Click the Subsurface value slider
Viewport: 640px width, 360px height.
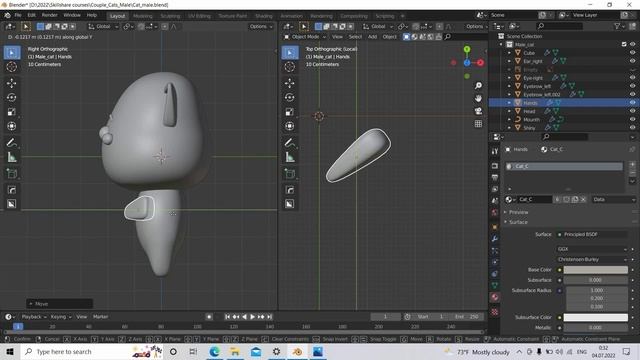click(x=596, y=280)
